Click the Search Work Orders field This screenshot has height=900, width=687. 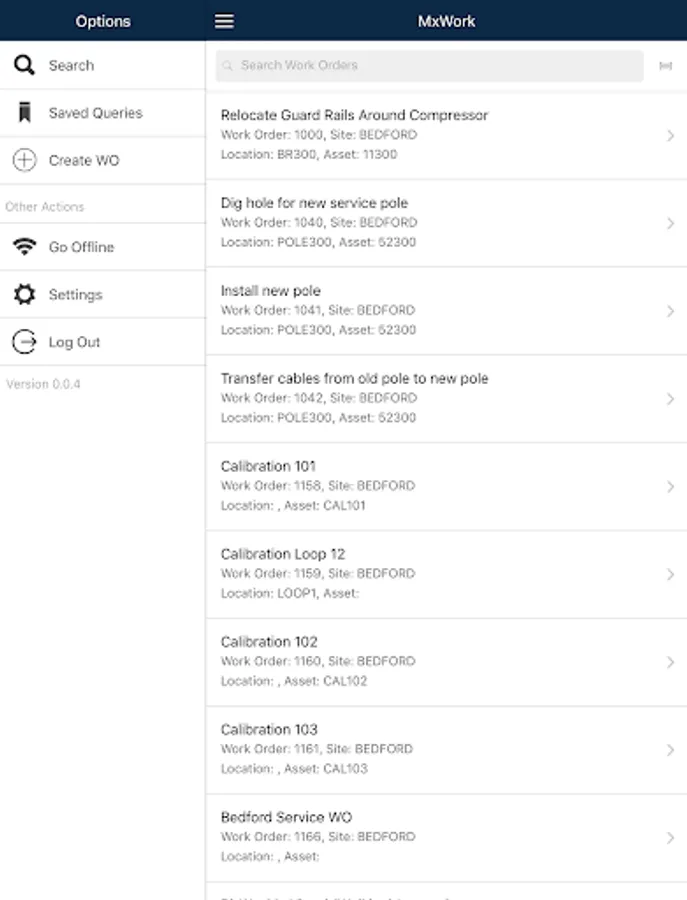(x=430, y=66)
